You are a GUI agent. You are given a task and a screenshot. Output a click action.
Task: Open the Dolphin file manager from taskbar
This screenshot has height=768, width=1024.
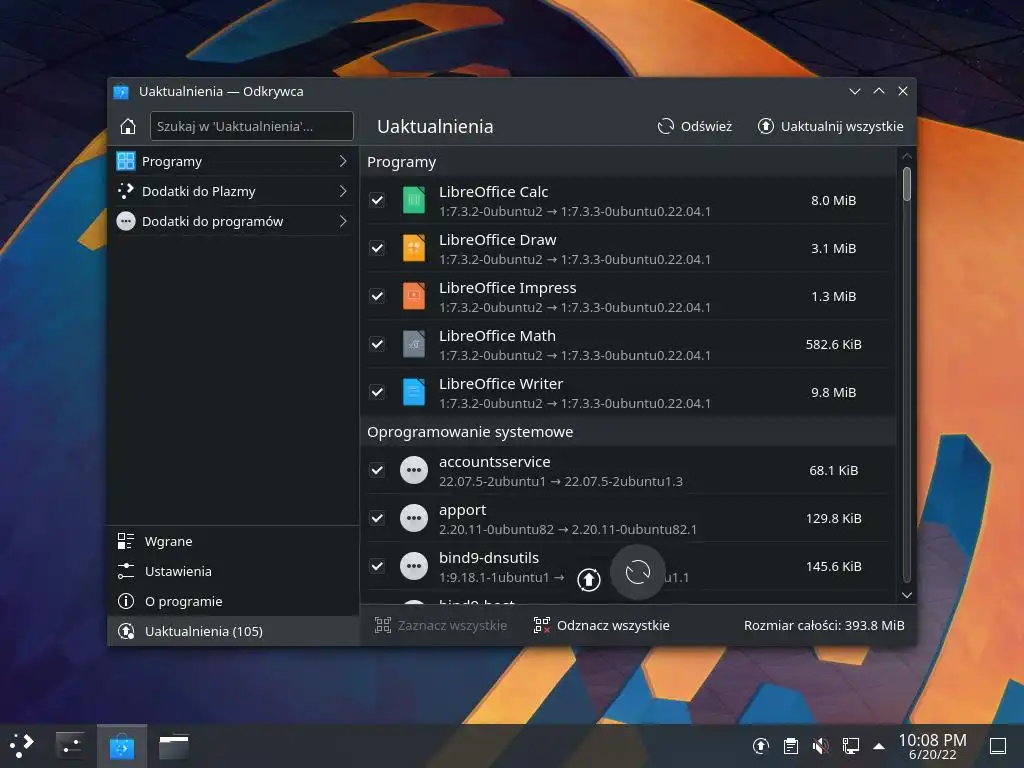pos(174,746)
